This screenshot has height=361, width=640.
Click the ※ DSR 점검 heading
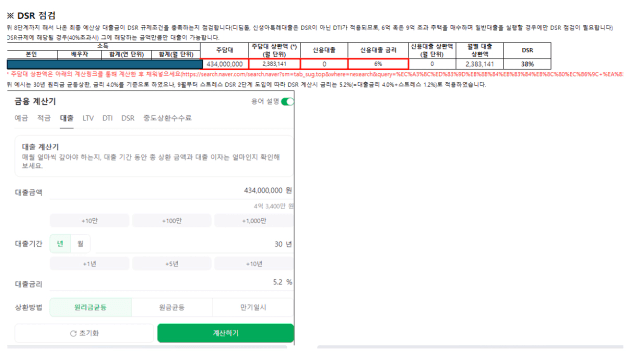(31, 16)
